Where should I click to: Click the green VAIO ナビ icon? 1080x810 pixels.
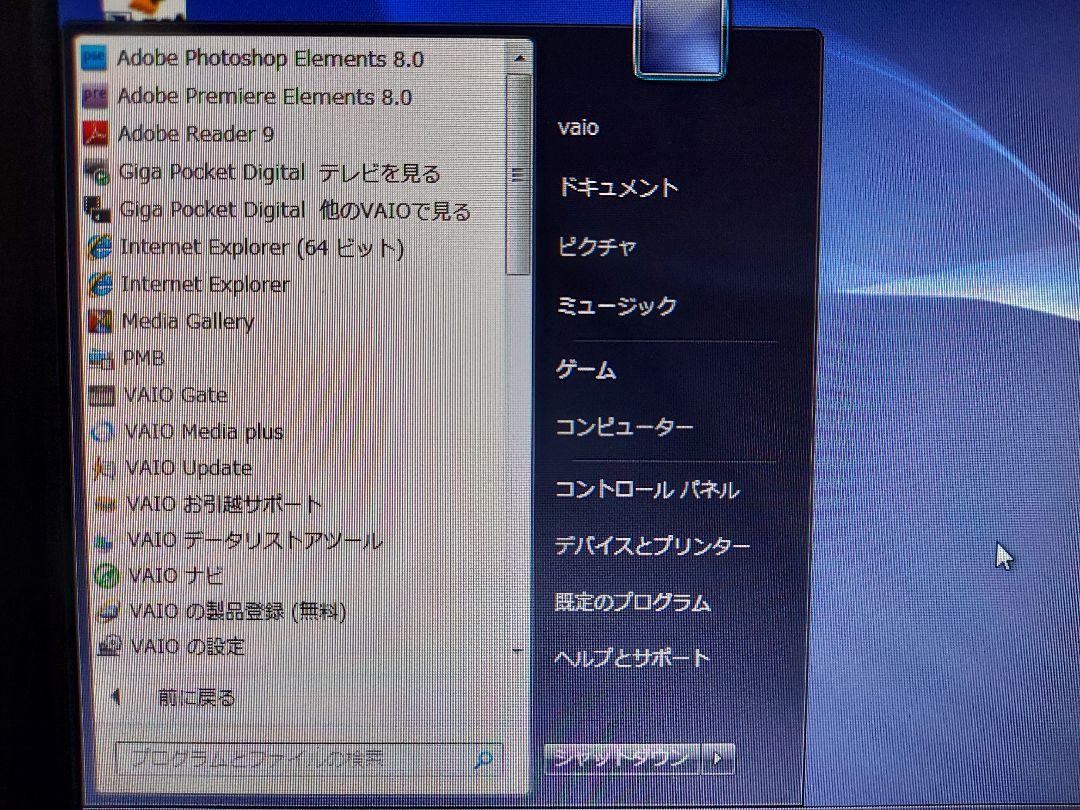coord(106,576)
